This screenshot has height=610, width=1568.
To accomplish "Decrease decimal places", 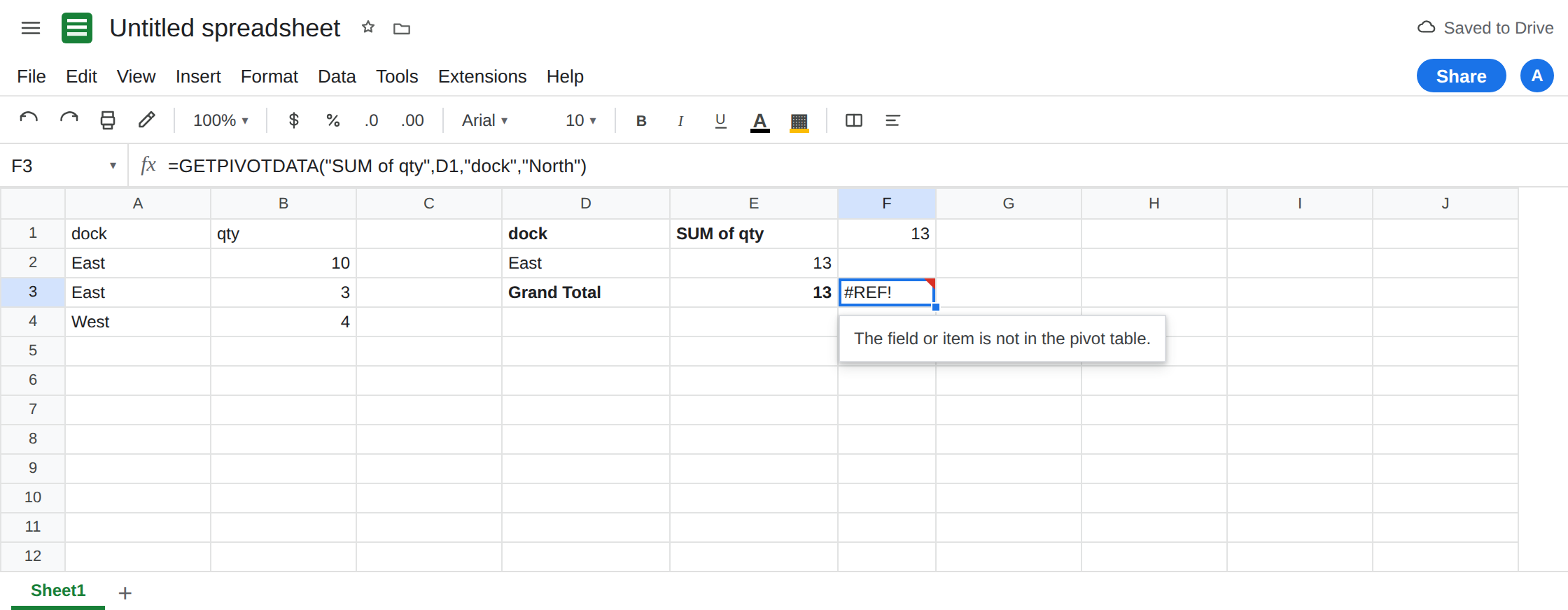I will click(372, 120).
